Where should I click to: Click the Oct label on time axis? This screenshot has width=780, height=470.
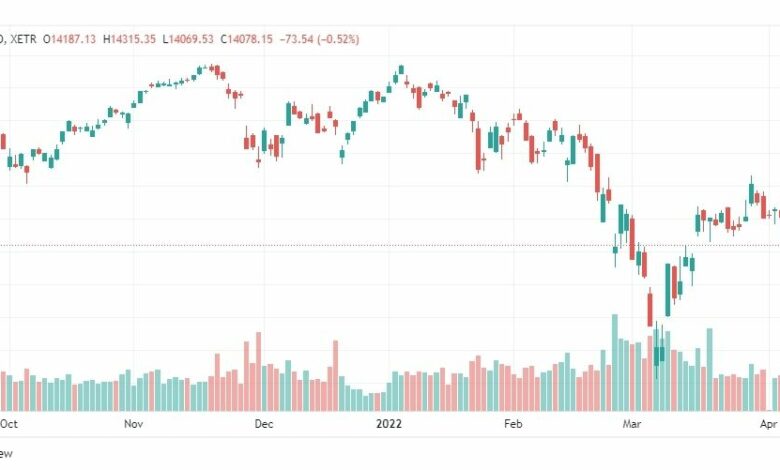8,424
